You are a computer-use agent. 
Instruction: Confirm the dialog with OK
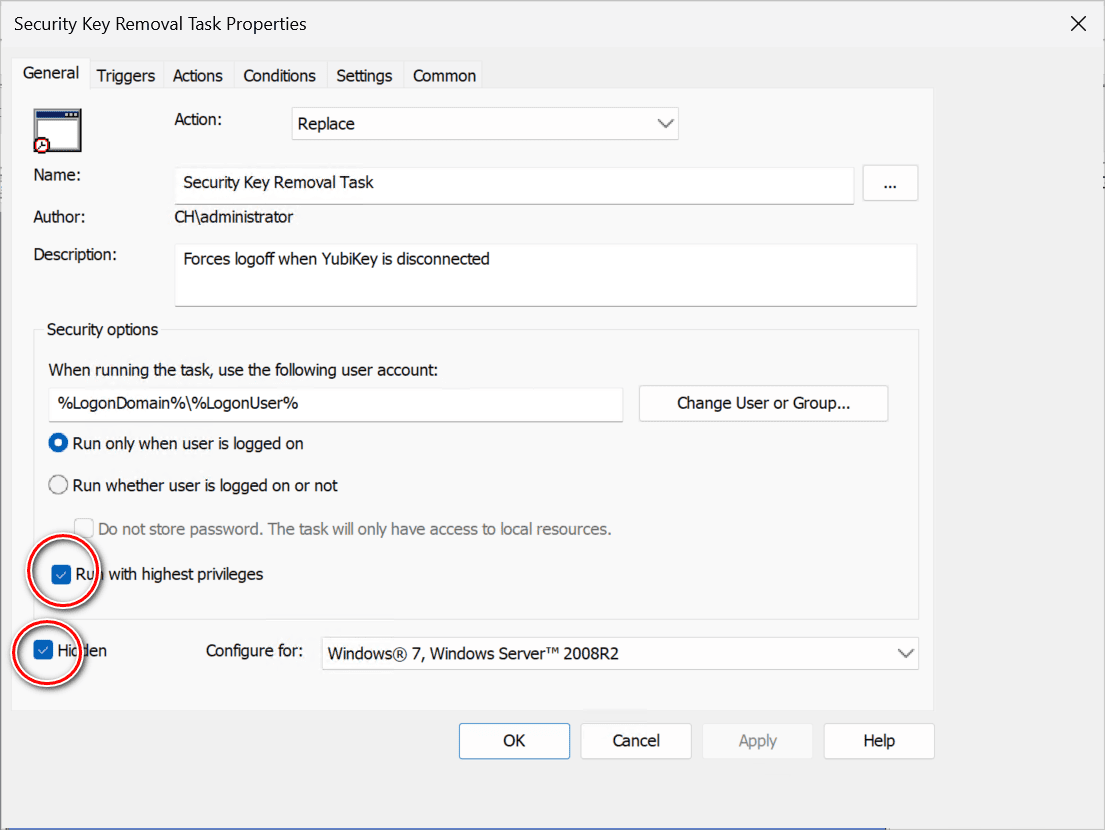(x=514, y=740)
